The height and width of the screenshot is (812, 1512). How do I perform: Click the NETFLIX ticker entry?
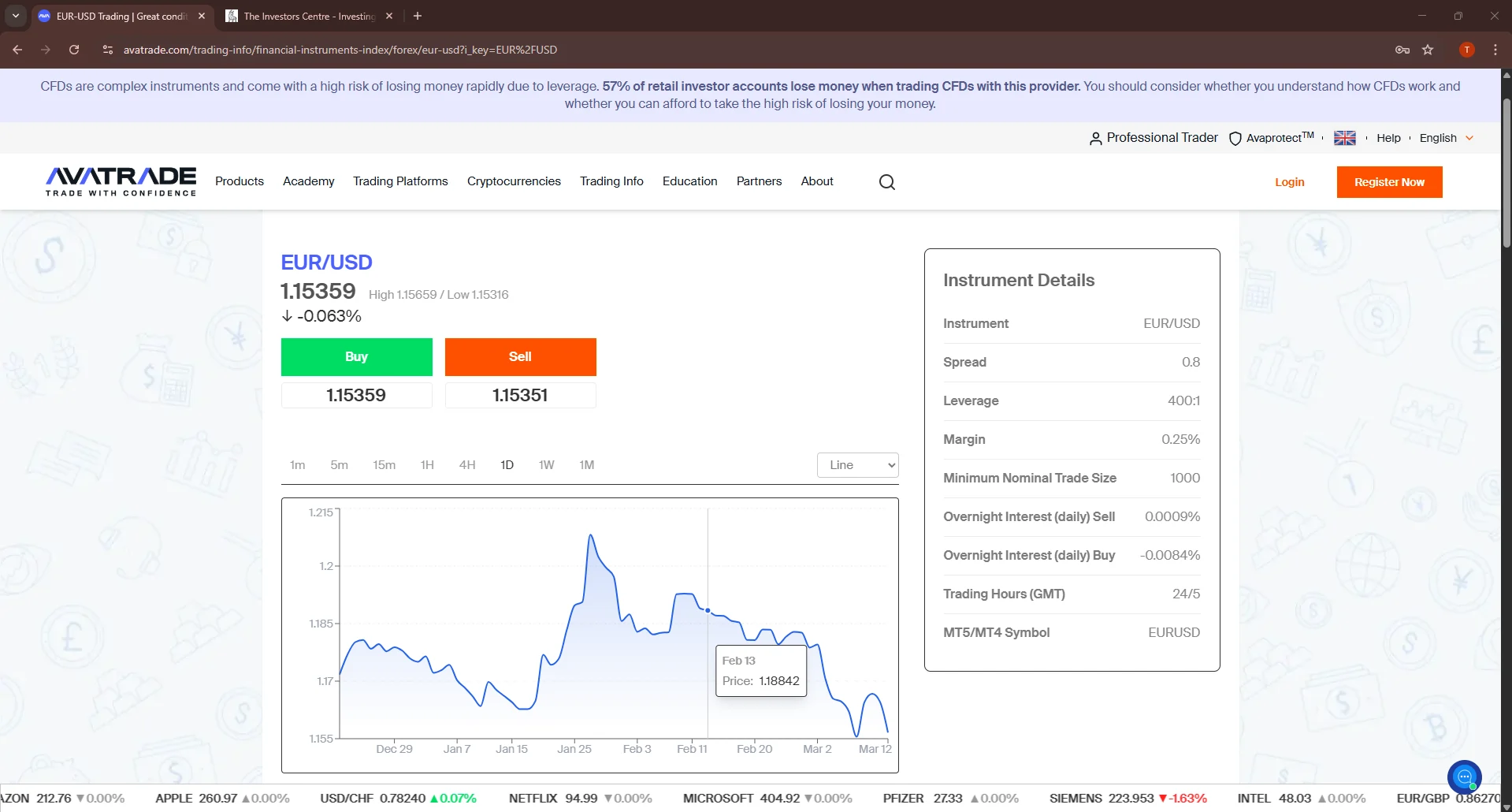[x=581, y=799]
